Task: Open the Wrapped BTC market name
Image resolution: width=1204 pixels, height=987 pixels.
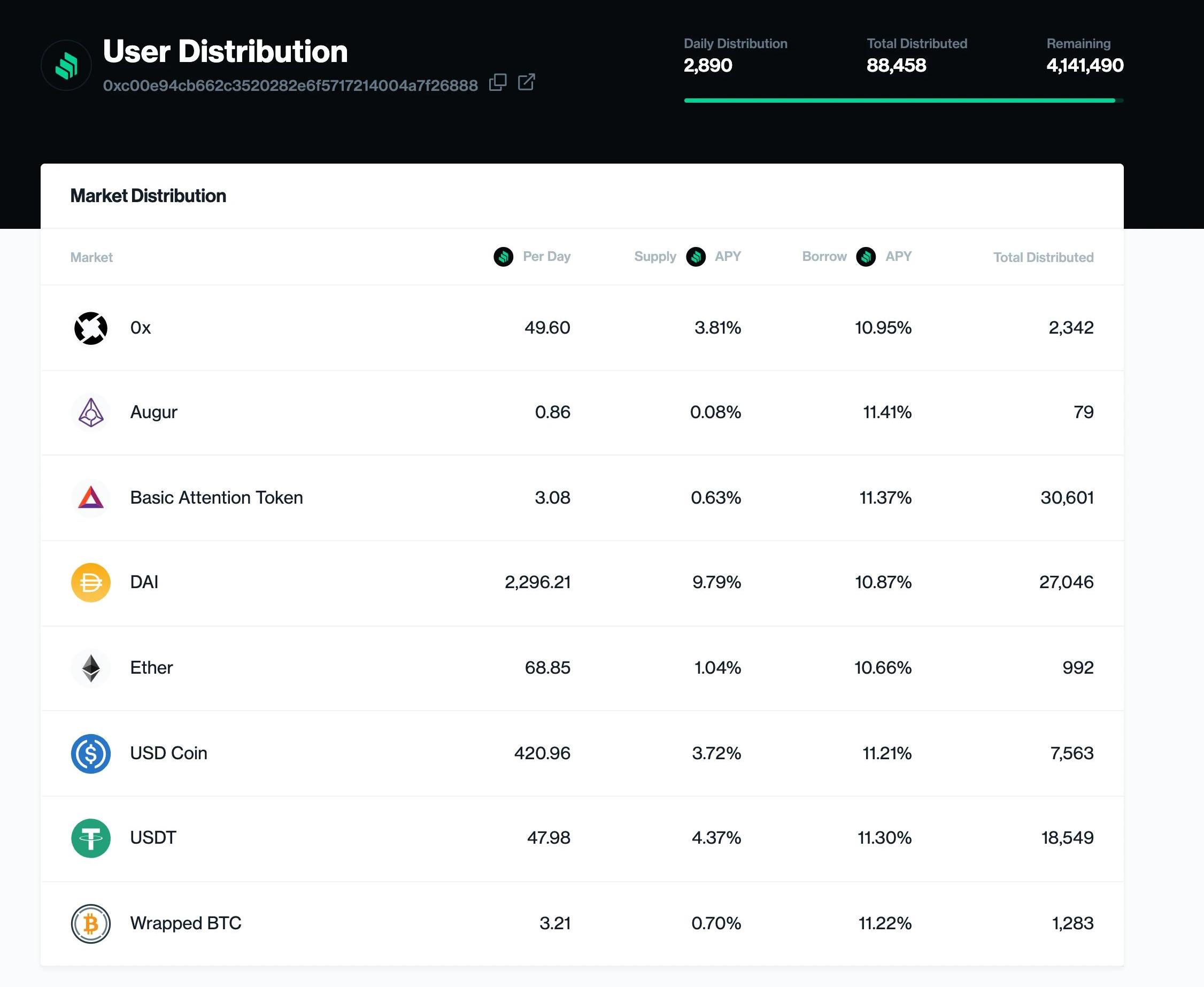Action: [186, 923]
